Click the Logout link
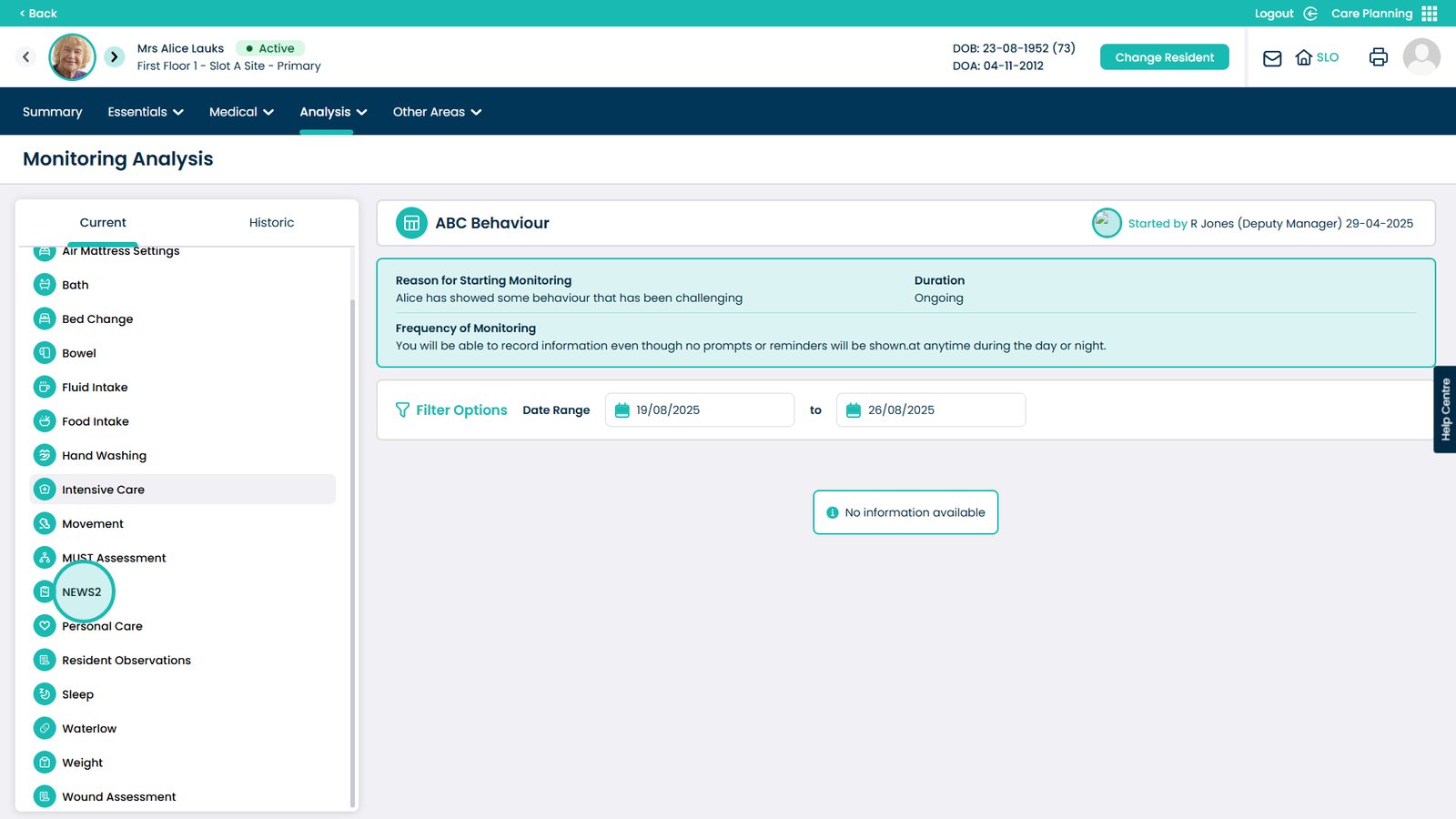Image resolution: width=1456 pixels, height=819 pixels. 1274,14
